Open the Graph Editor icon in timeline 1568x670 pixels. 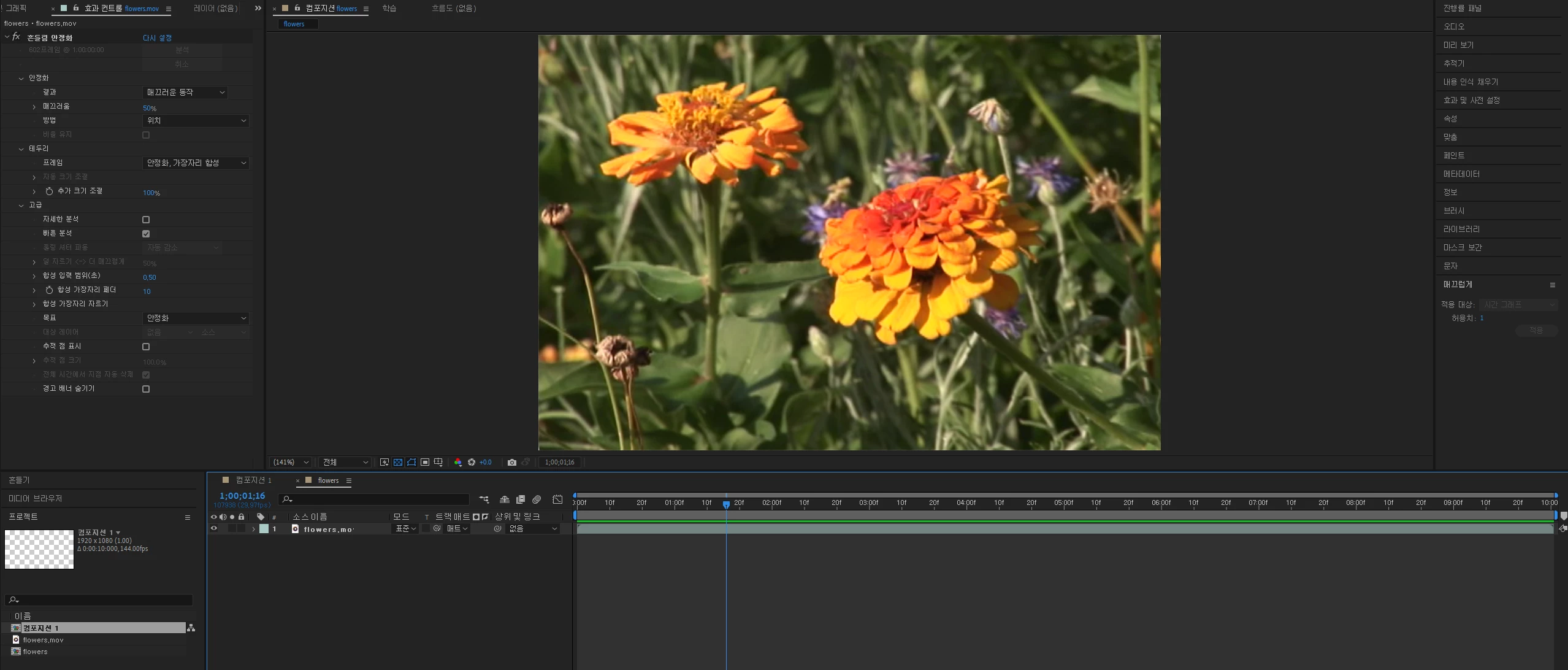click(557, 499)
